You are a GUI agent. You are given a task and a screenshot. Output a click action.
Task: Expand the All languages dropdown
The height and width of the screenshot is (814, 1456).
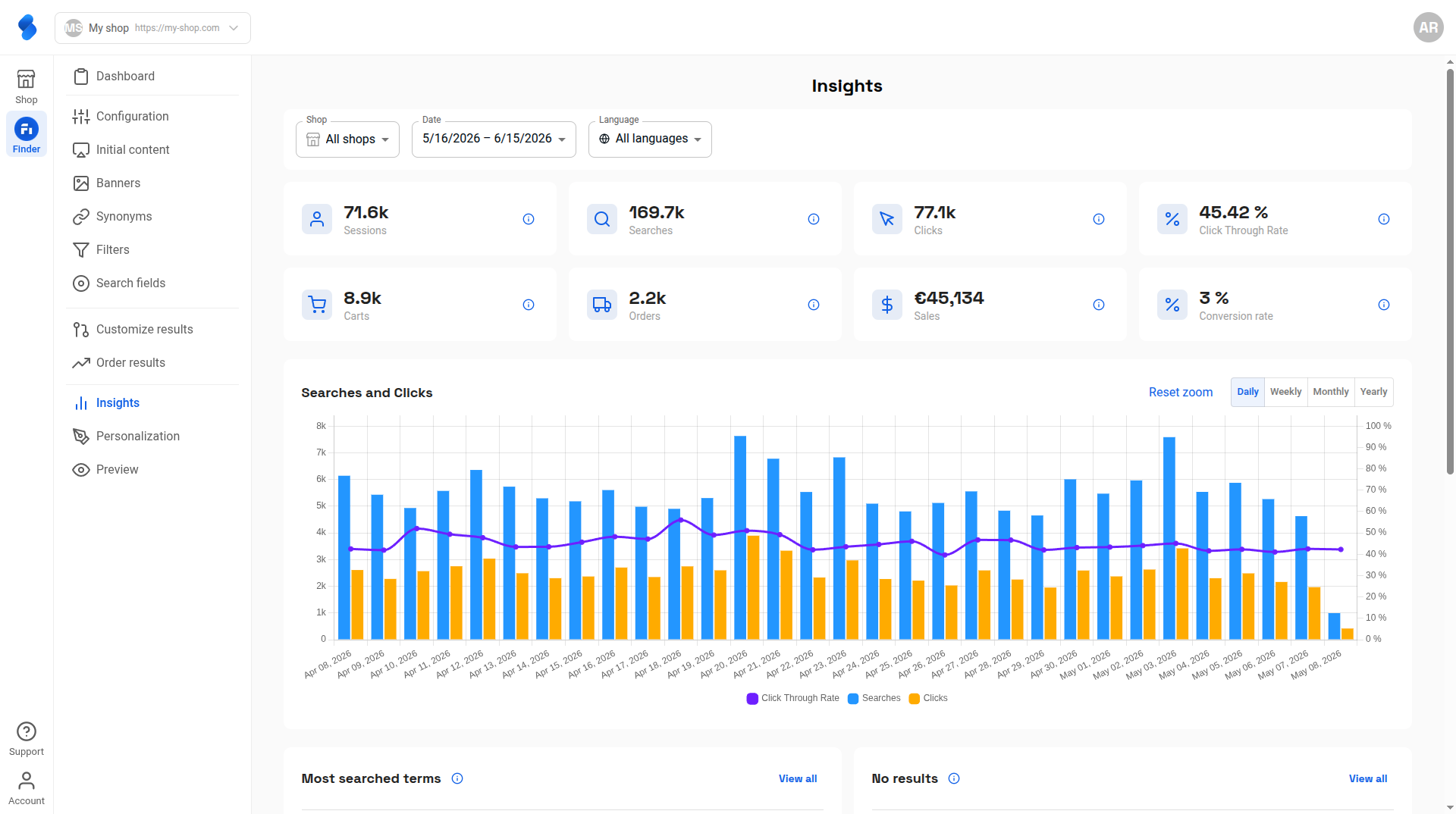650,139
